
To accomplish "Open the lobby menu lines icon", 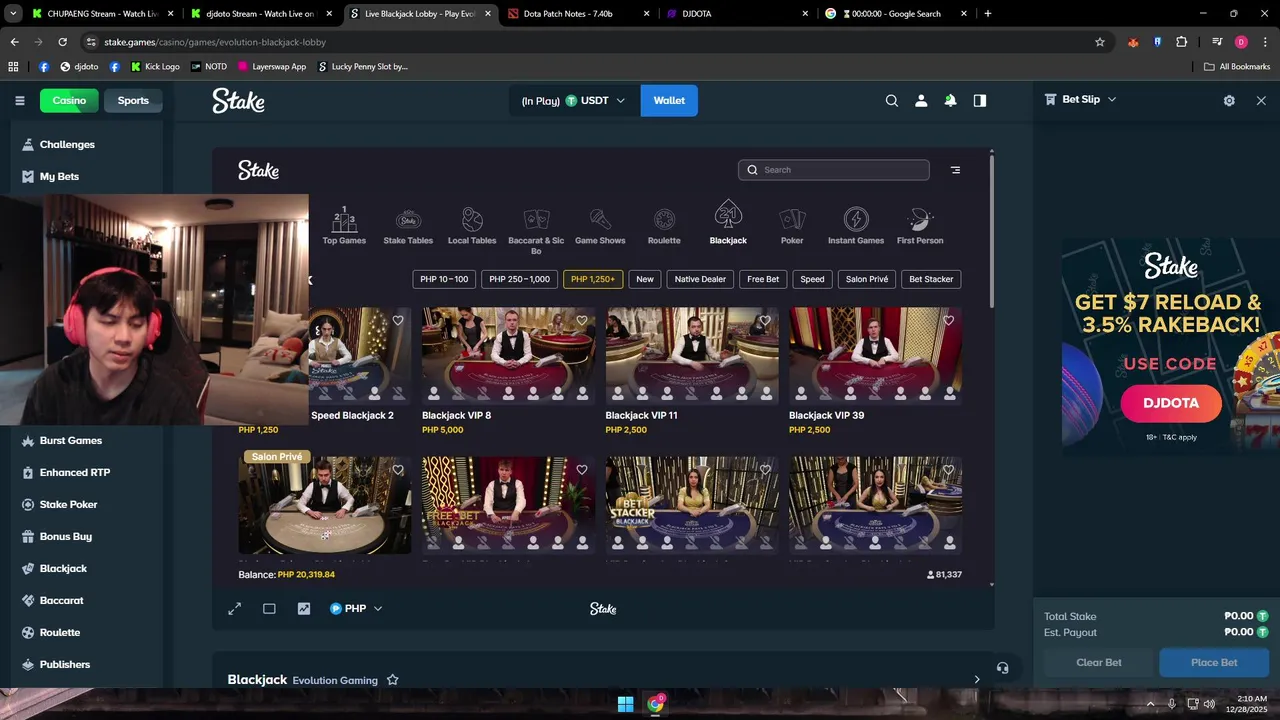I will tap(955, 170).
